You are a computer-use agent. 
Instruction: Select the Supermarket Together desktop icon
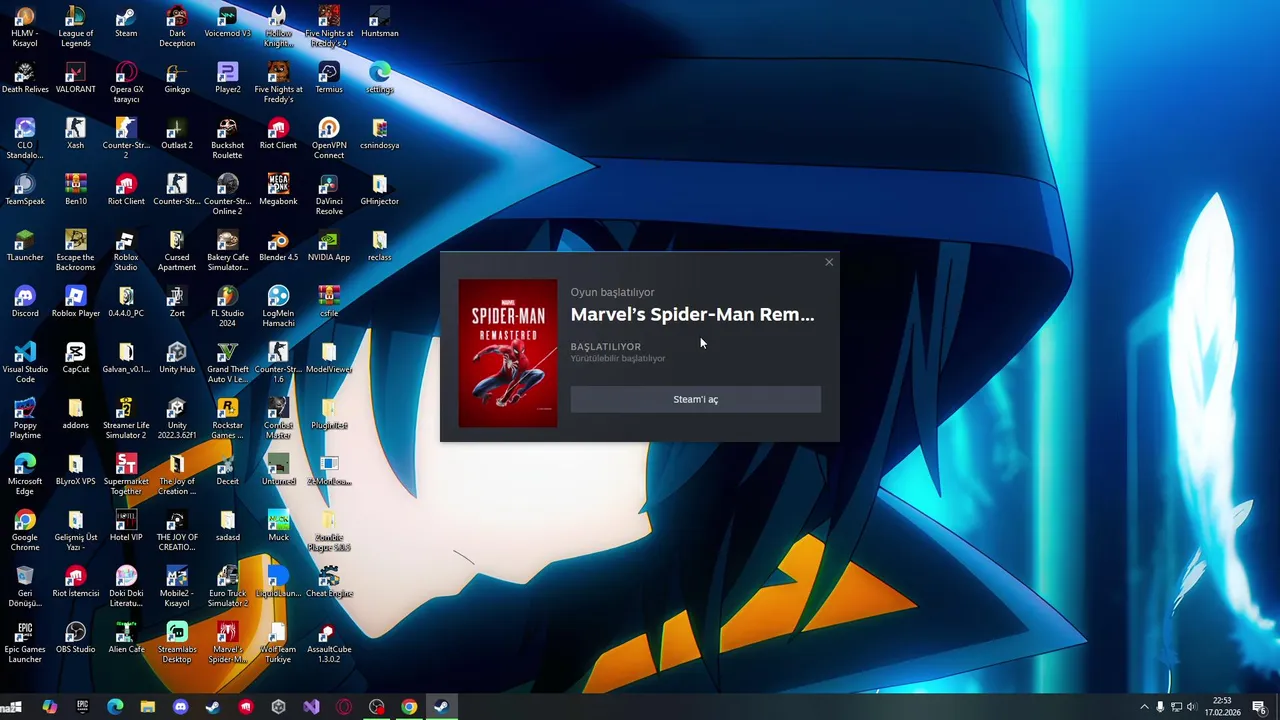click(x=126, y=475)
